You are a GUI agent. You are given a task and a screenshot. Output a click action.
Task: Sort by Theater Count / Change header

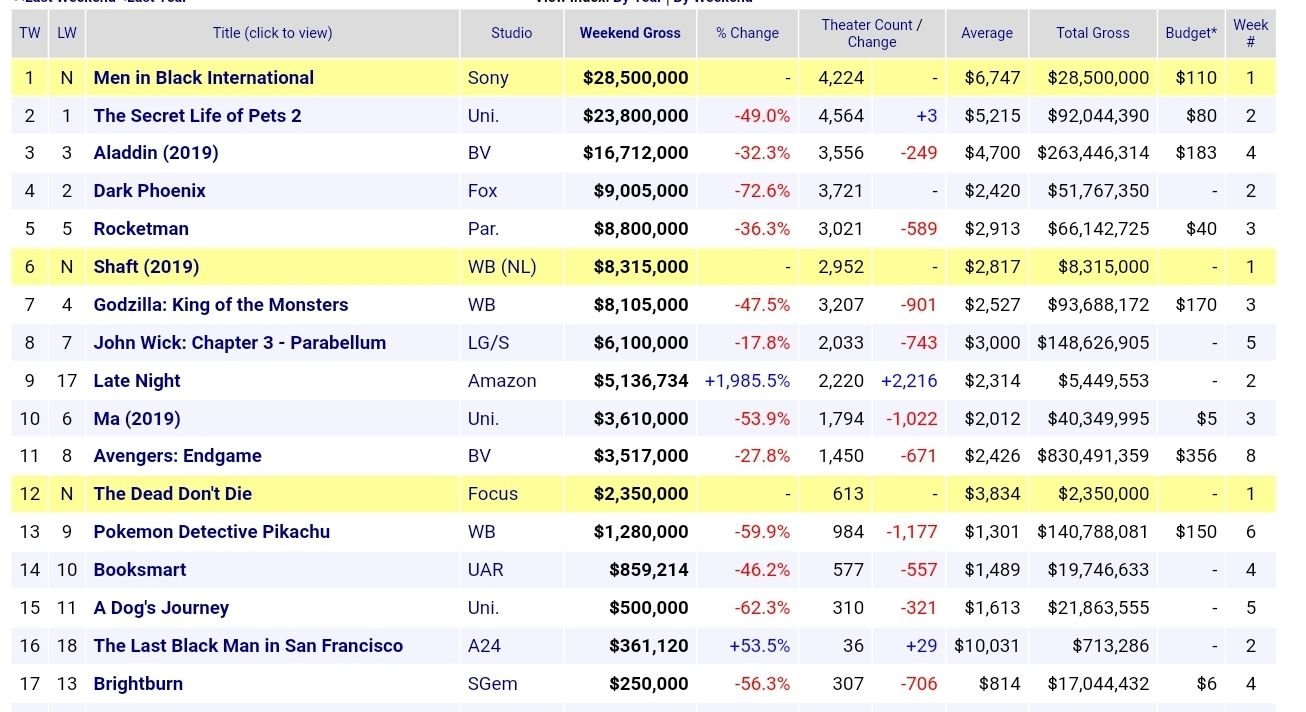coord(872,33)
